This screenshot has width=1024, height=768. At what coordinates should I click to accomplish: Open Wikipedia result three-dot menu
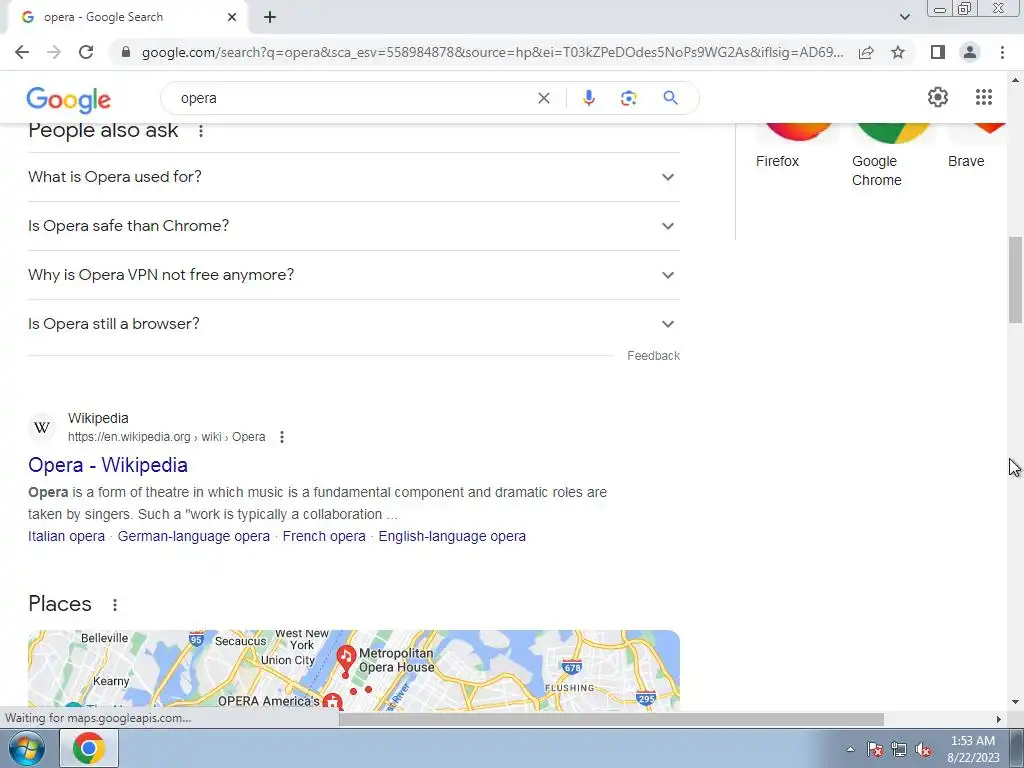point(281,437)
